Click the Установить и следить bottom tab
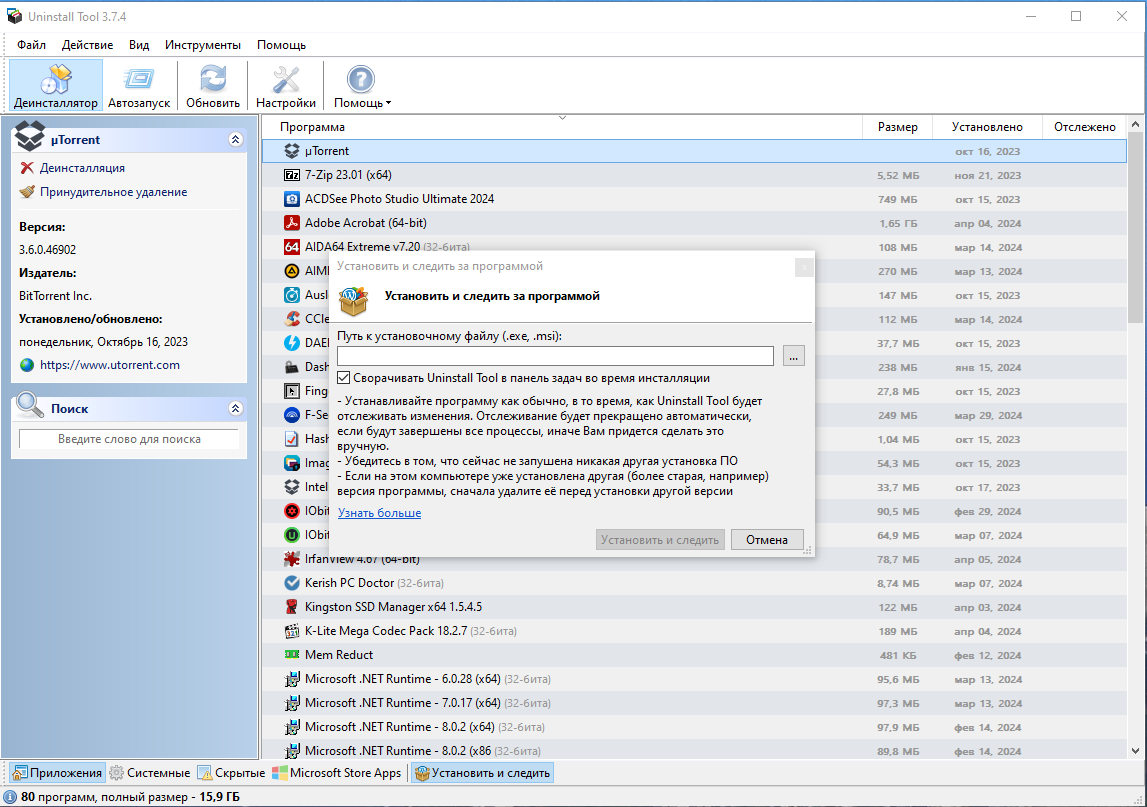The width and height of the screenshot is (1147, 807). [482, 773]
